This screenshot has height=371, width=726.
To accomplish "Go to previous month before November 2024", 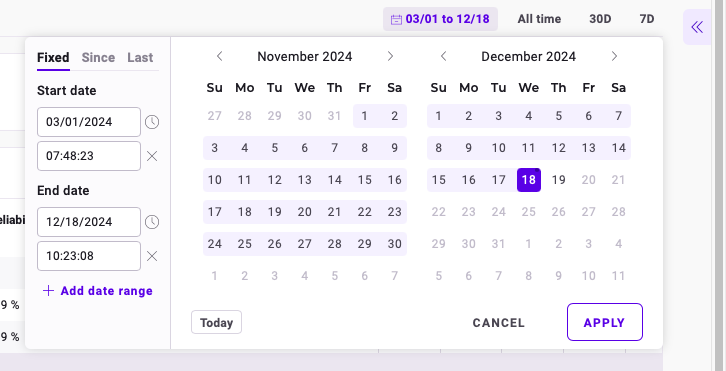I will 219,57.
